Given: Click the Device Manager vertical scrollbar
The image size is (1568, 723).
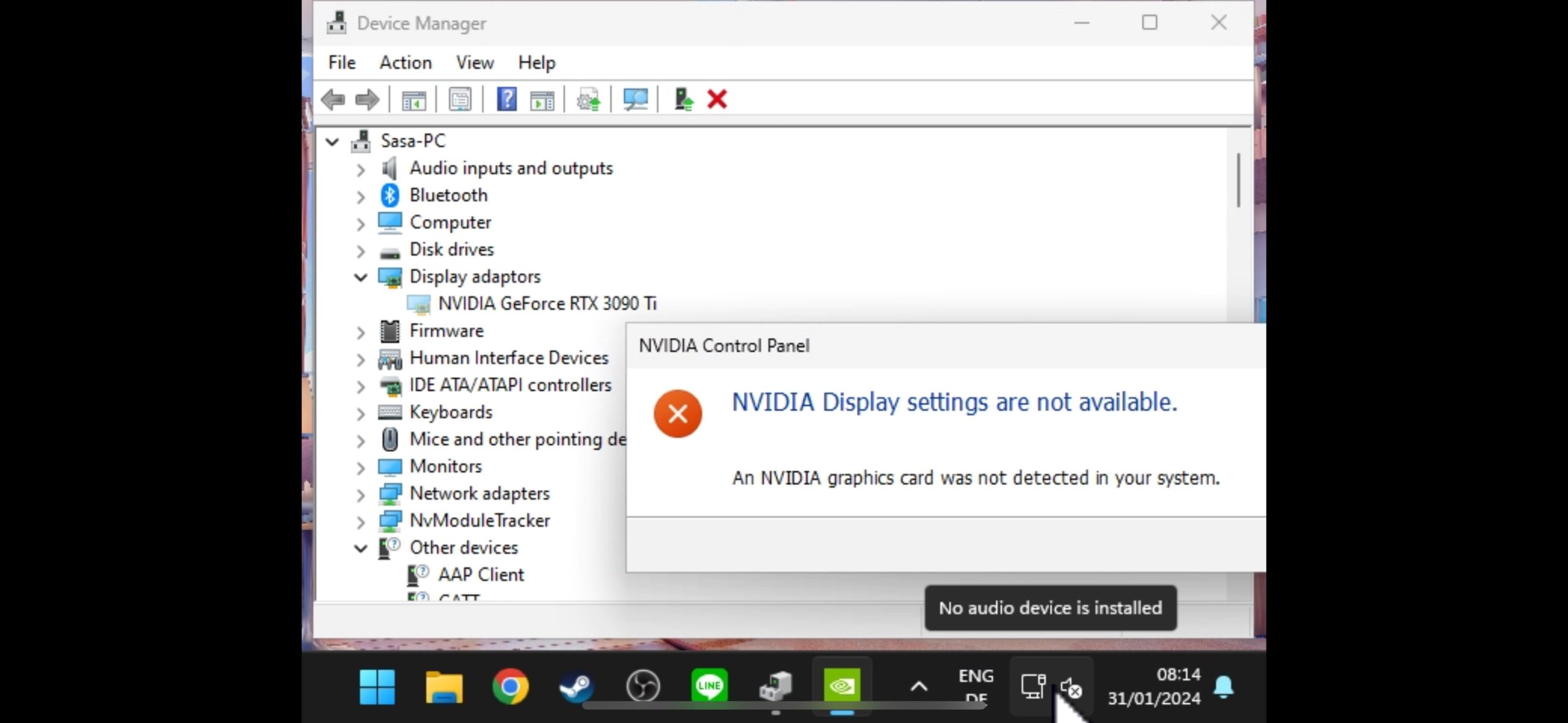Looking at the screenshot, I should (1238, 180).
